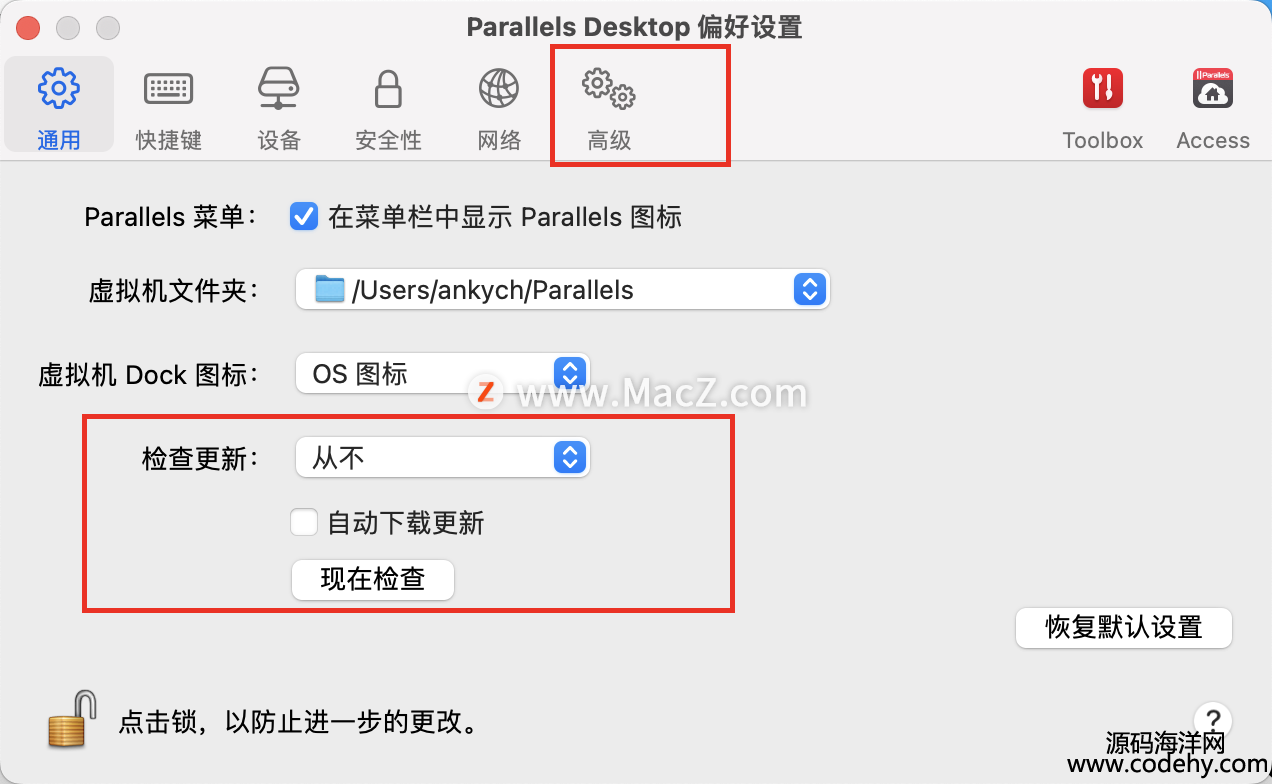This screenshot has height=784, width=1272.
Task: Select the 设备 devices drive icon
Action: [x=279, y=88]
